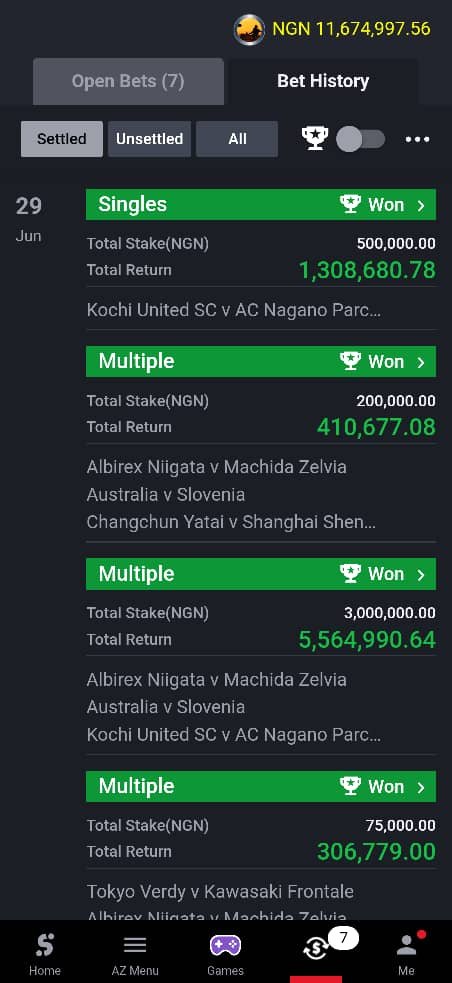Switch to the Bet History tab

(323, 81)
